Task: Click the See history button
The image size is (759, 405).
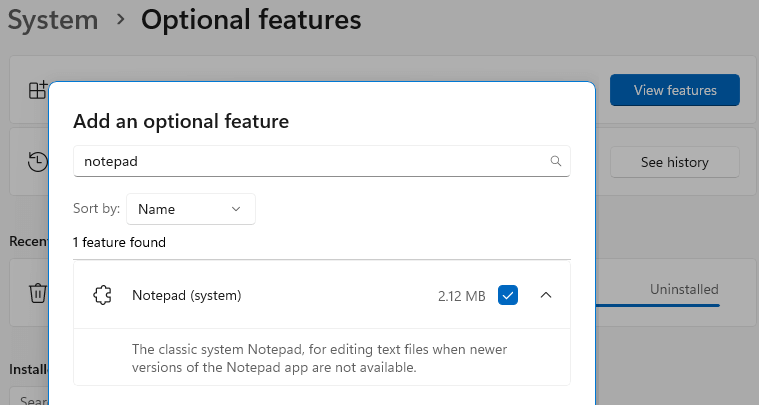Action: tap(675, 162)
